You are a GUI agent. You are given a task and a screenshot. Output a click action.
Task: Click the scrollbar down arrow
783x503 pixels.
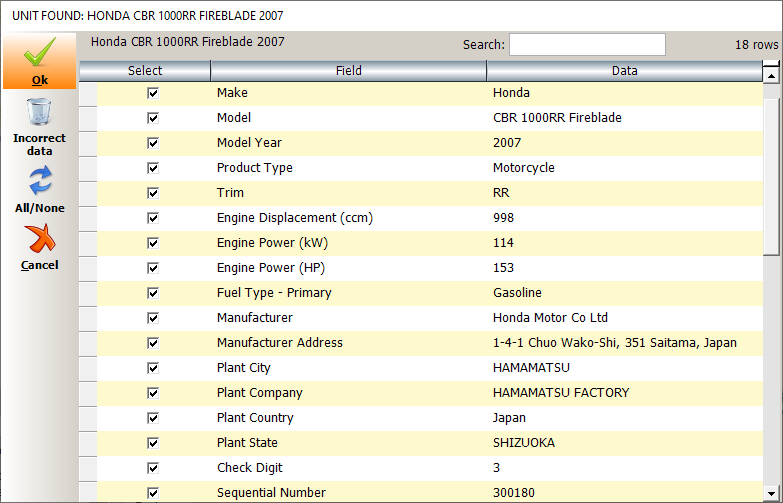[772, 493]
